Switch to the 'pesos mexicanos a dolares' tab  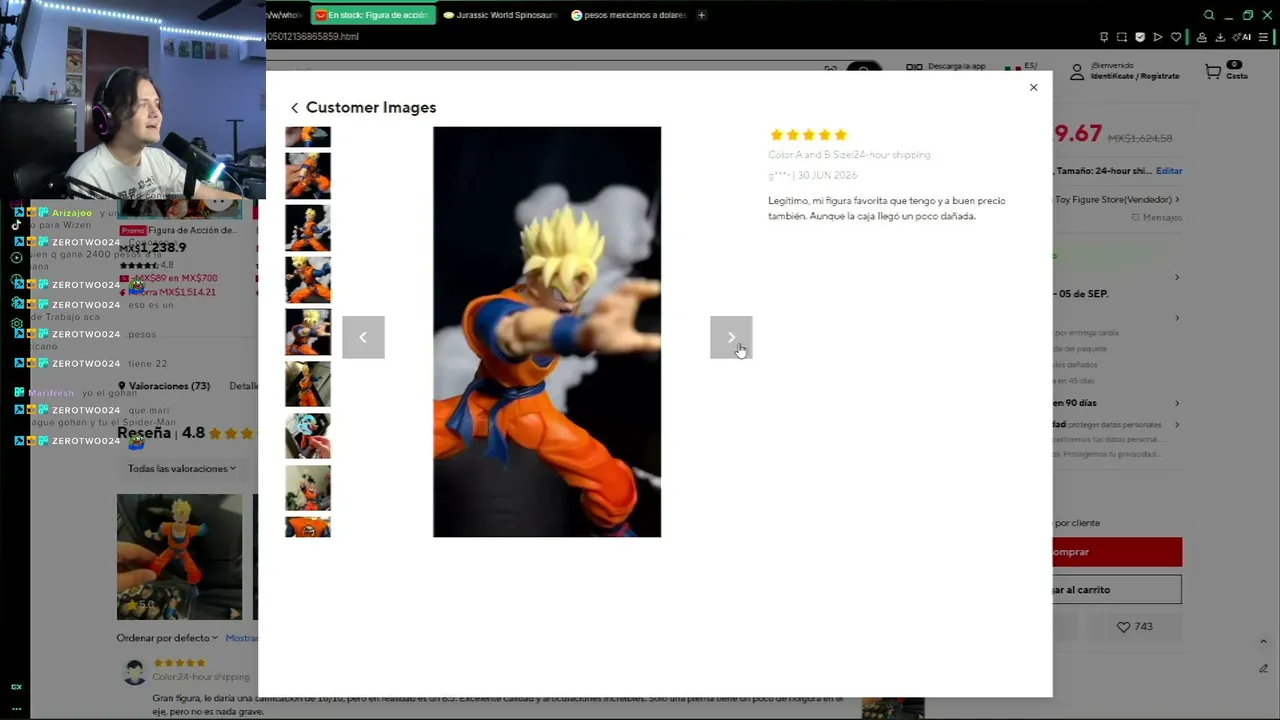click(x=628, y=15)
